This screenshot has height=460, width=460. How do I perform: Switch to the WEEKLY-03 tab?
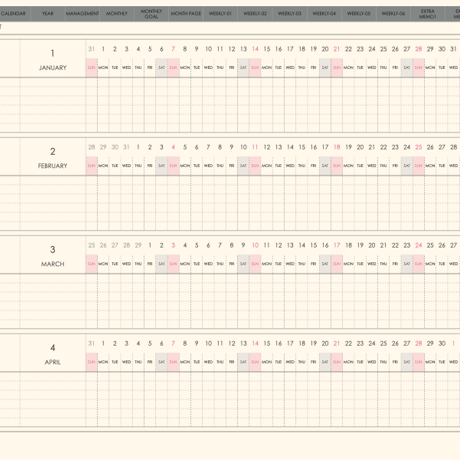click(x=290, y=14)
